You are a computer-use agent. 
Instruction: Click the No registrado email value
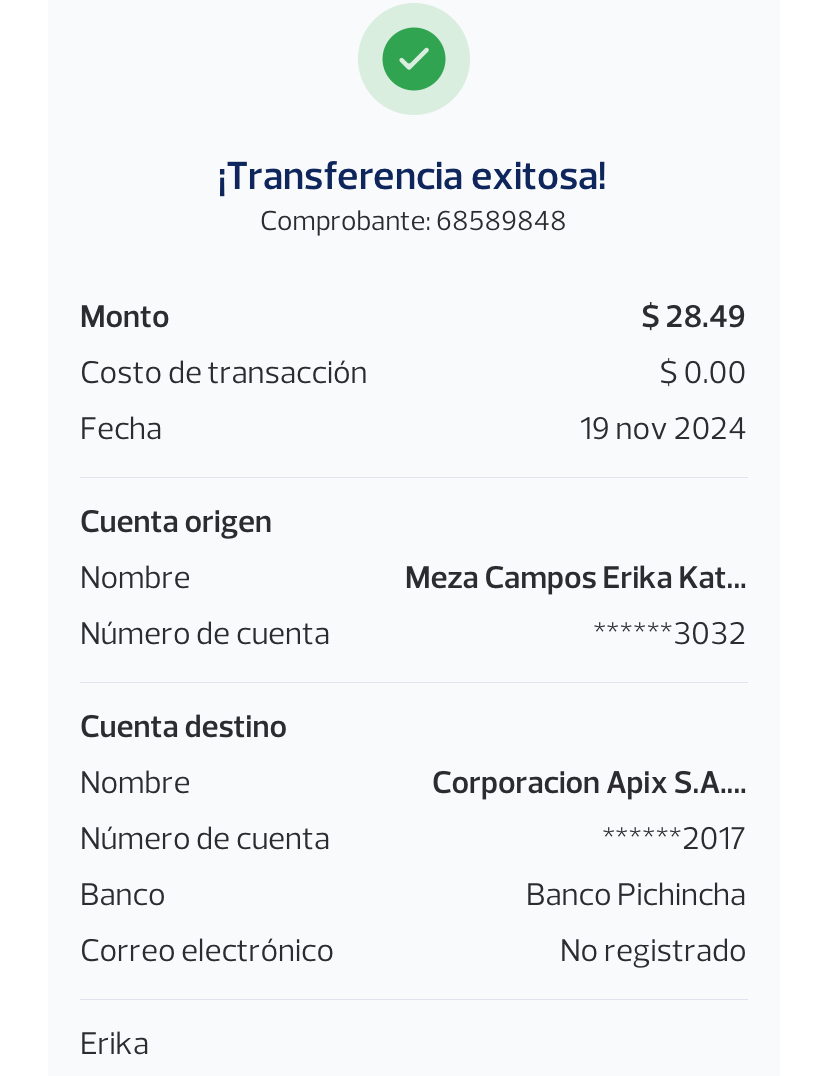653,951
